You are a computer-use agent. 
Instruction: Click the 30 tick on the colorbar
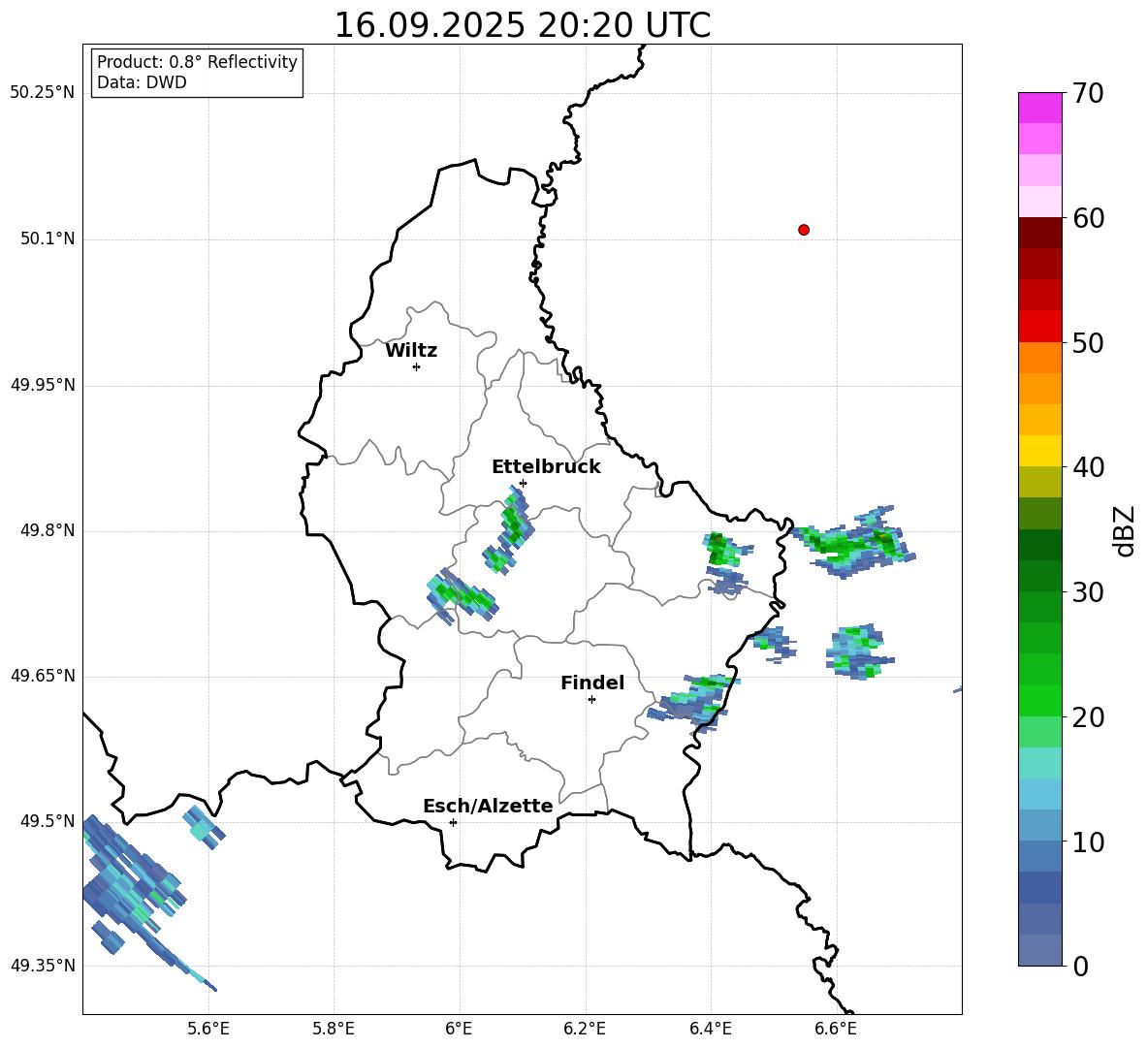coord(1088,592)
